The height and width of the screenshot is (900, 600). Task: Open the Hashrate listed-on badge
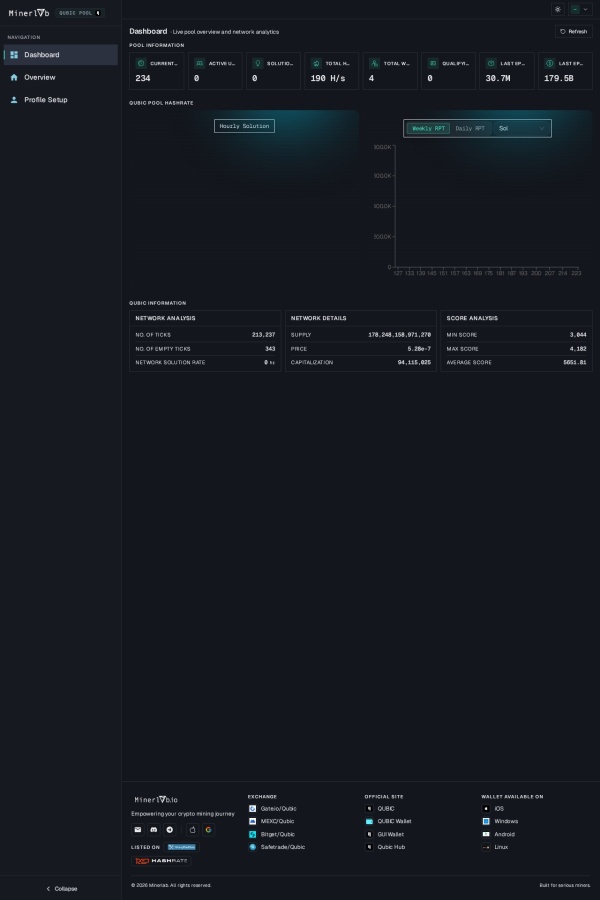pyautogui.click(x=161, y=861)
